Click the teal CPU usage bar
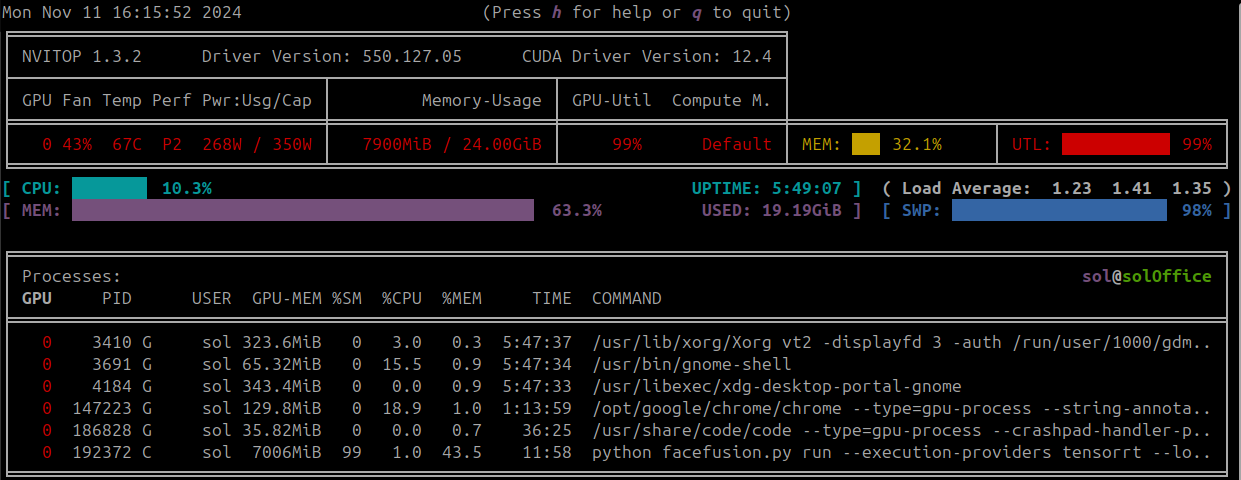The height and width of the screenshot is (480, 1241). pos(110,189)
